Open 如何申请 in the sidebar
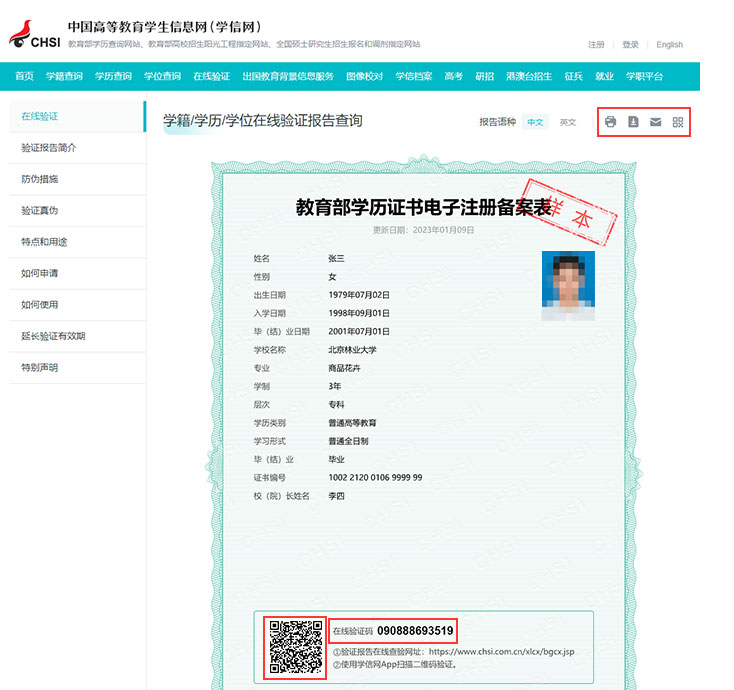The height and width of the screenshot is (690, 734). [x=77, y=273]
